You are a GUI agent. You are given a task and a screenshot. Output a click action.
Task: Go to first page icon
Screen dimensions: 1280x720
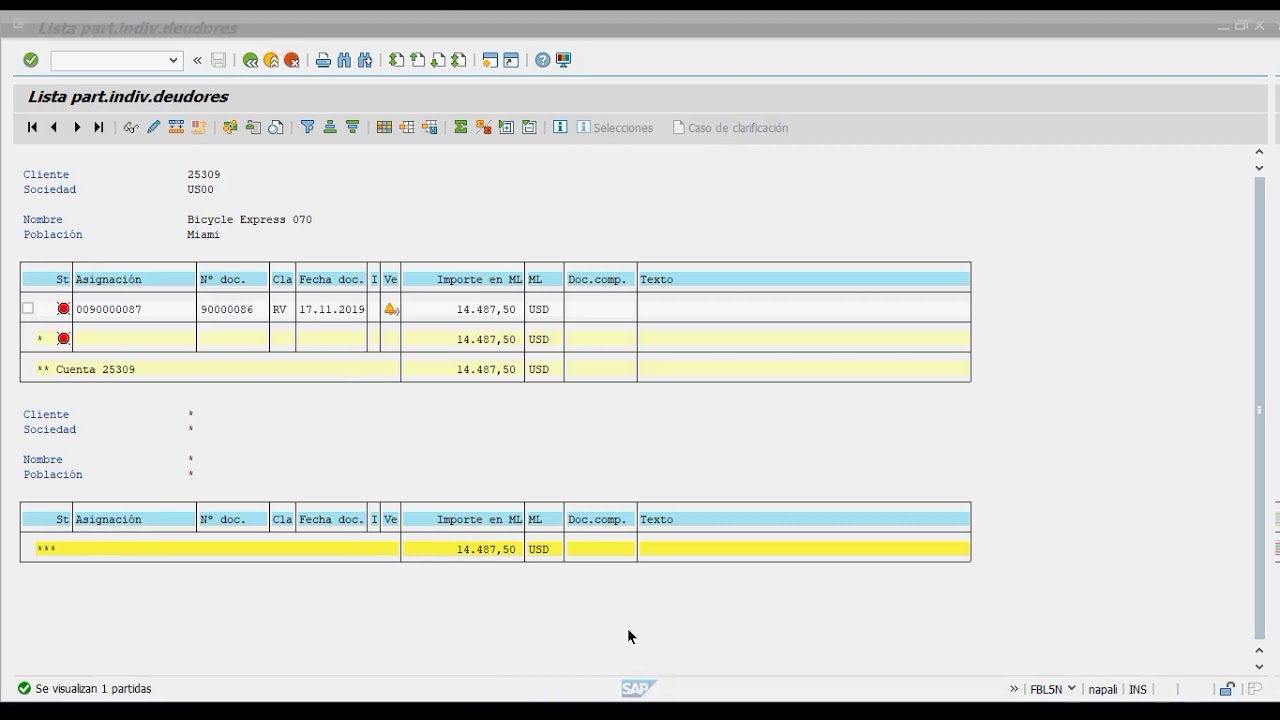coord(396,60)
